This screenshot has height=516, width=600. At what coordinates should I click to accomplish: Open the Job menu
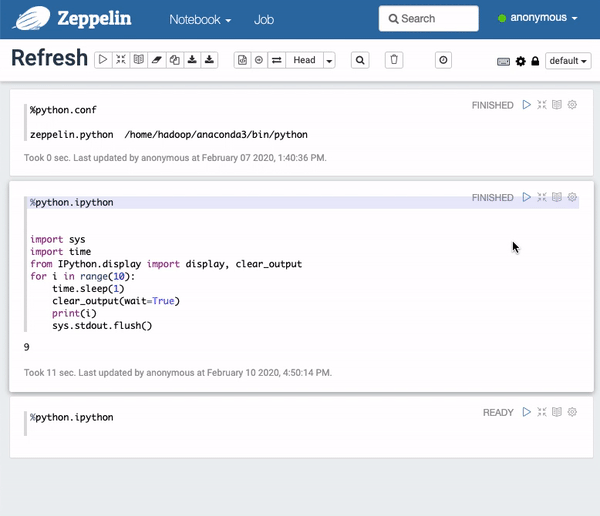click(x=264, y=20)
